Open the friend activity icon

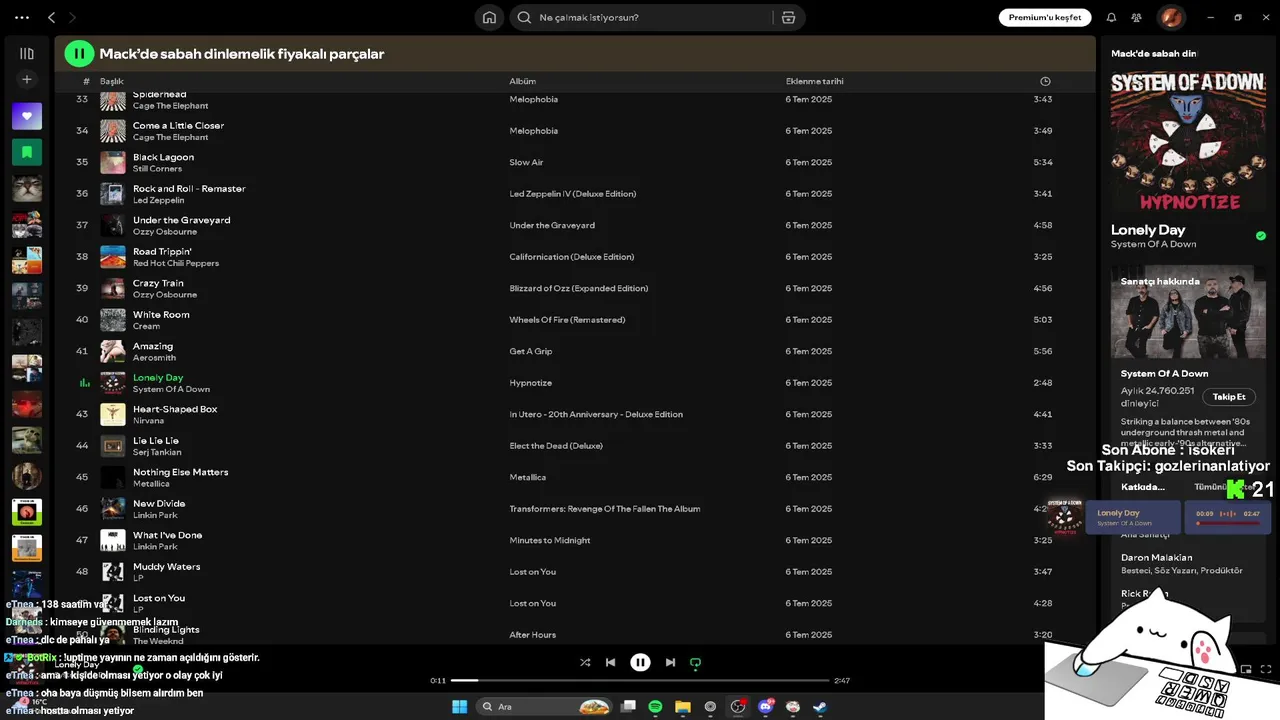point(1137,17)
